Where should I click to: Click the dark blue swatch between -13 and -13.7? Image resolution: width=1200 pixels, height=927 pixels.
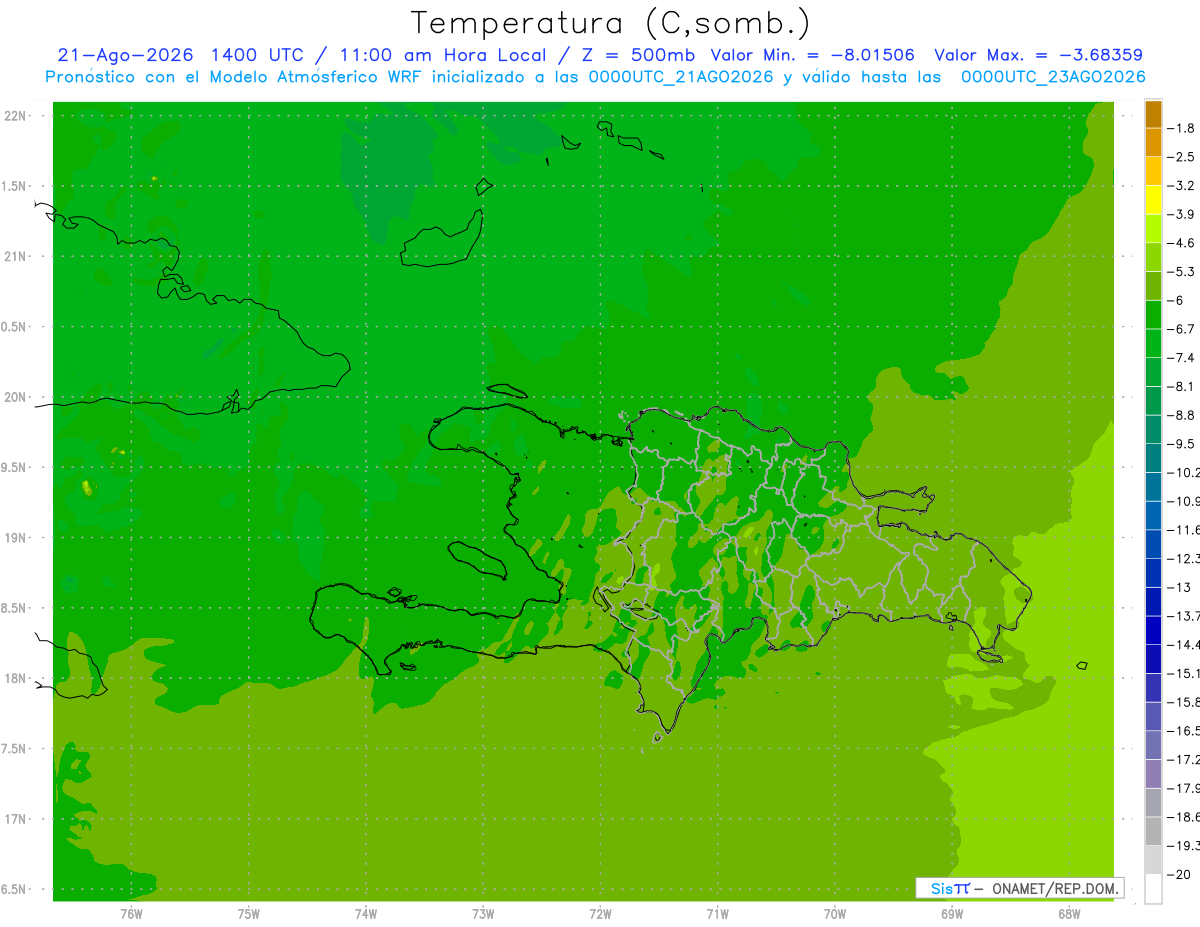pos(1153,601)
